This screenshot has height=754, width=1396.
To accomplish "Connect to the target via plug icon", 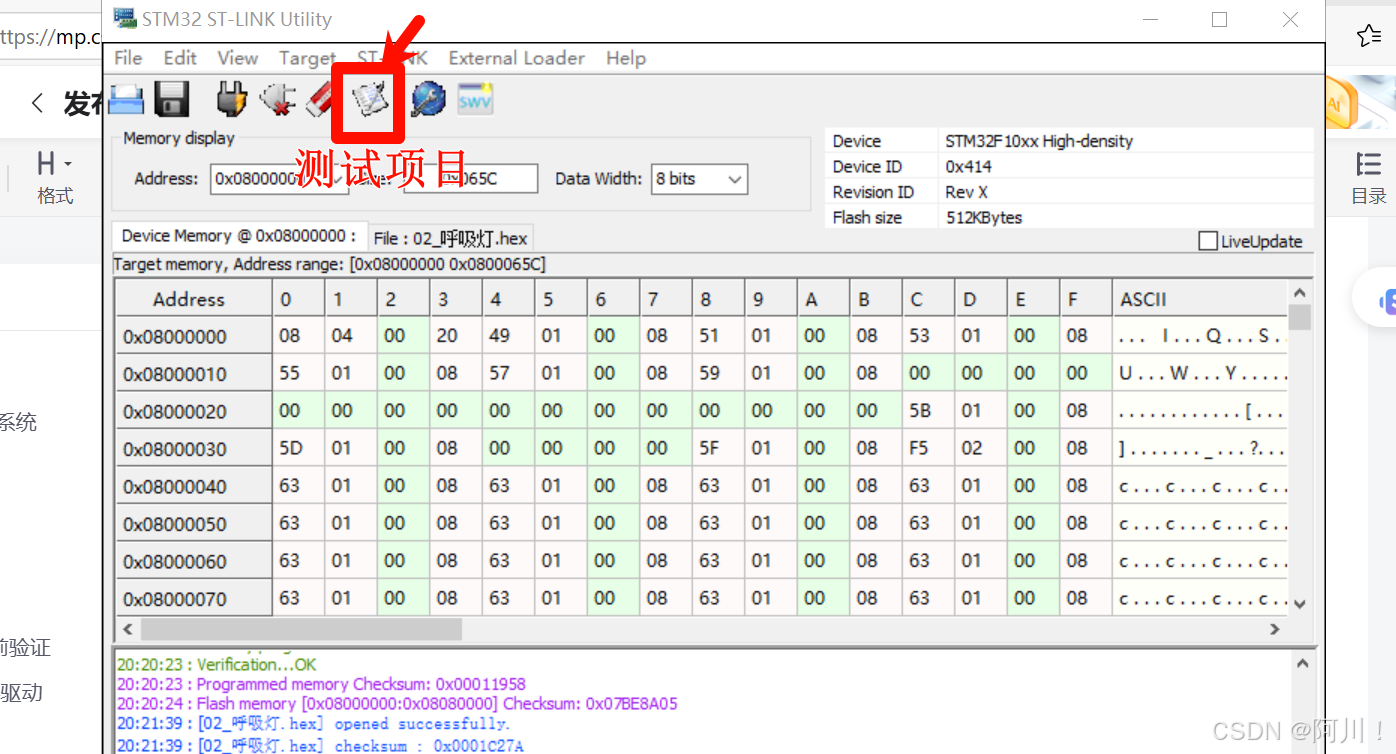I will [x=232, y=99].
